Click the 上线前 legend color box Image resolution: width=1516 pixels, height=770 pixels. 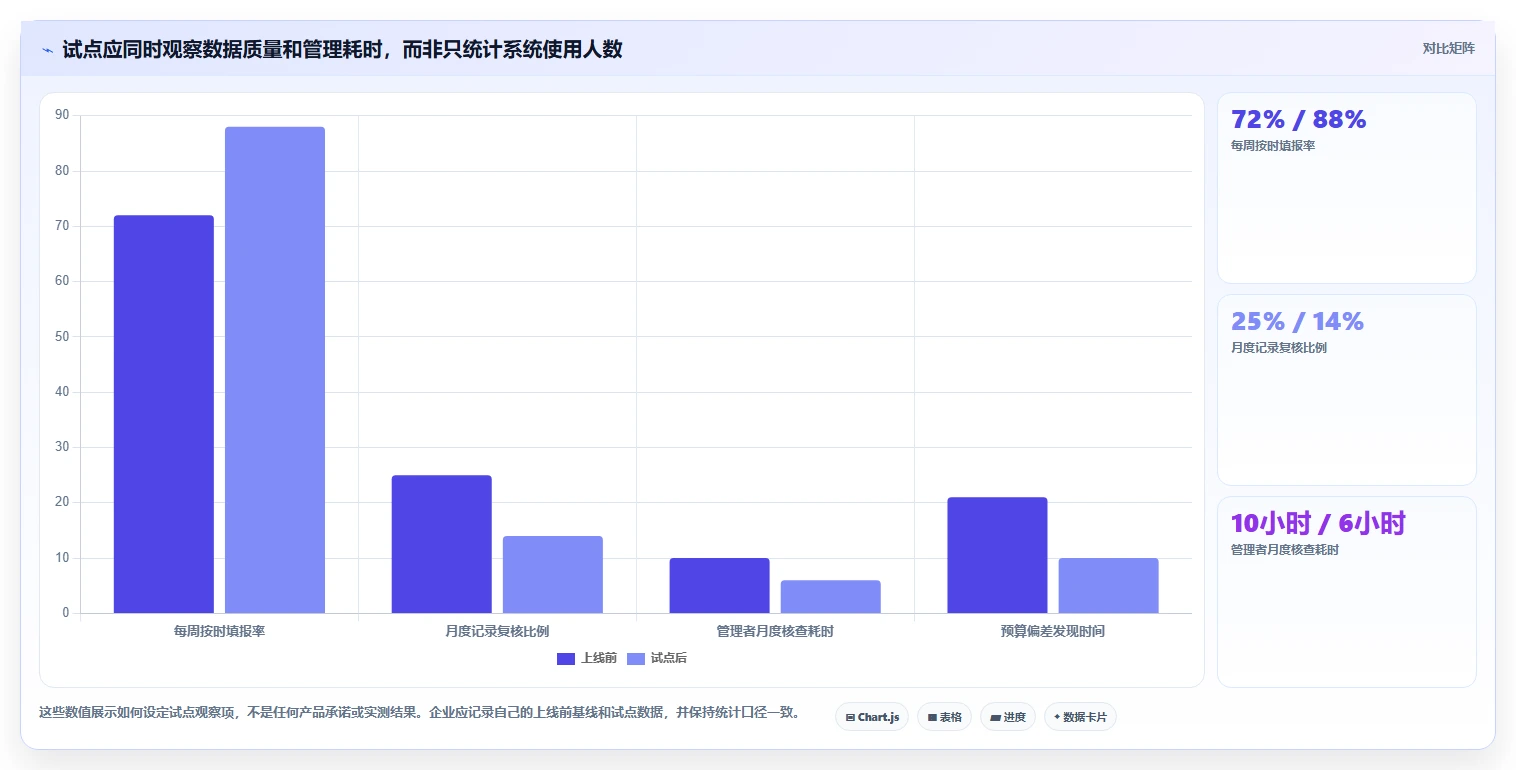(x=566, y=658)
